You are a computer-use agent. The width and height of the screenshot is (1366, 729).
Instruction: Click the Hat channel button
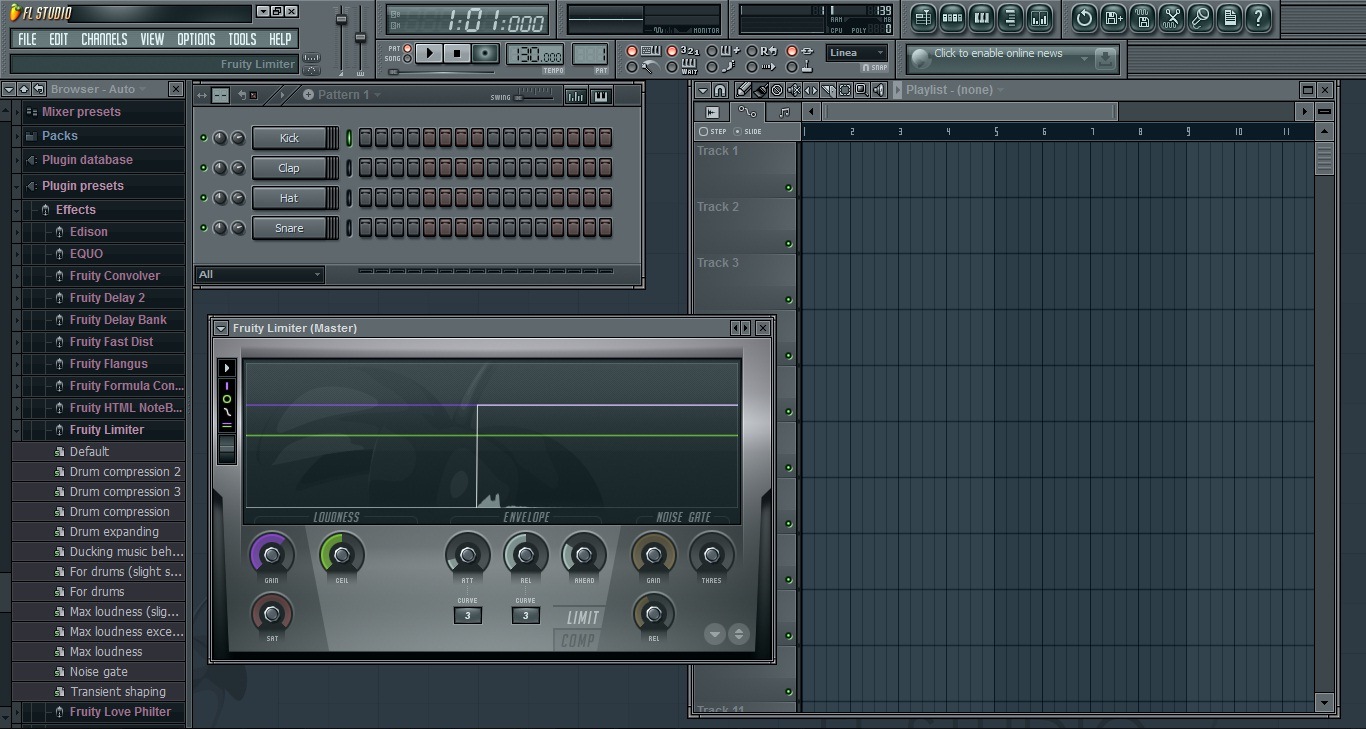pos(290,198)
